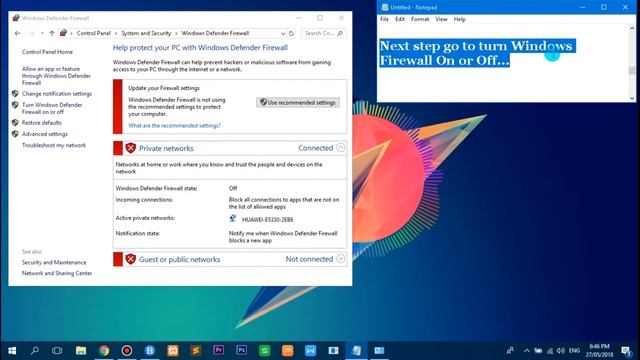Open recent locations dropdown beside Forward arrow

[42, 33]
